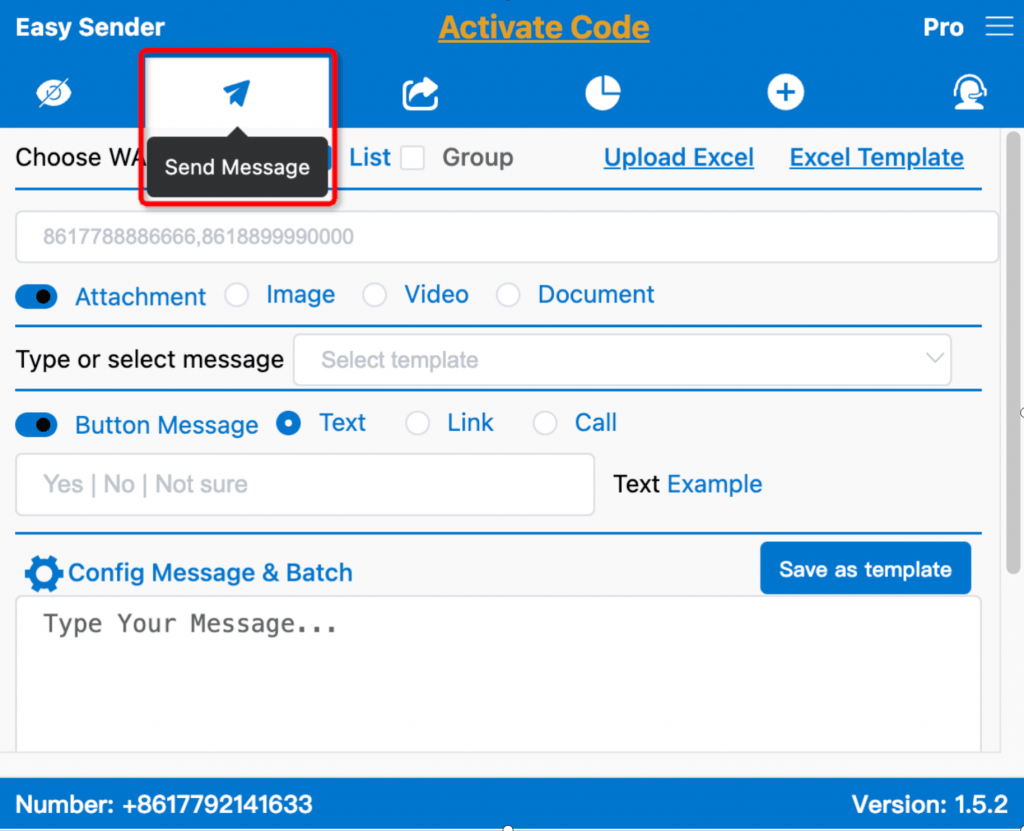
Task: Check the Group checkbox
Action: click(x=413, y=158)
